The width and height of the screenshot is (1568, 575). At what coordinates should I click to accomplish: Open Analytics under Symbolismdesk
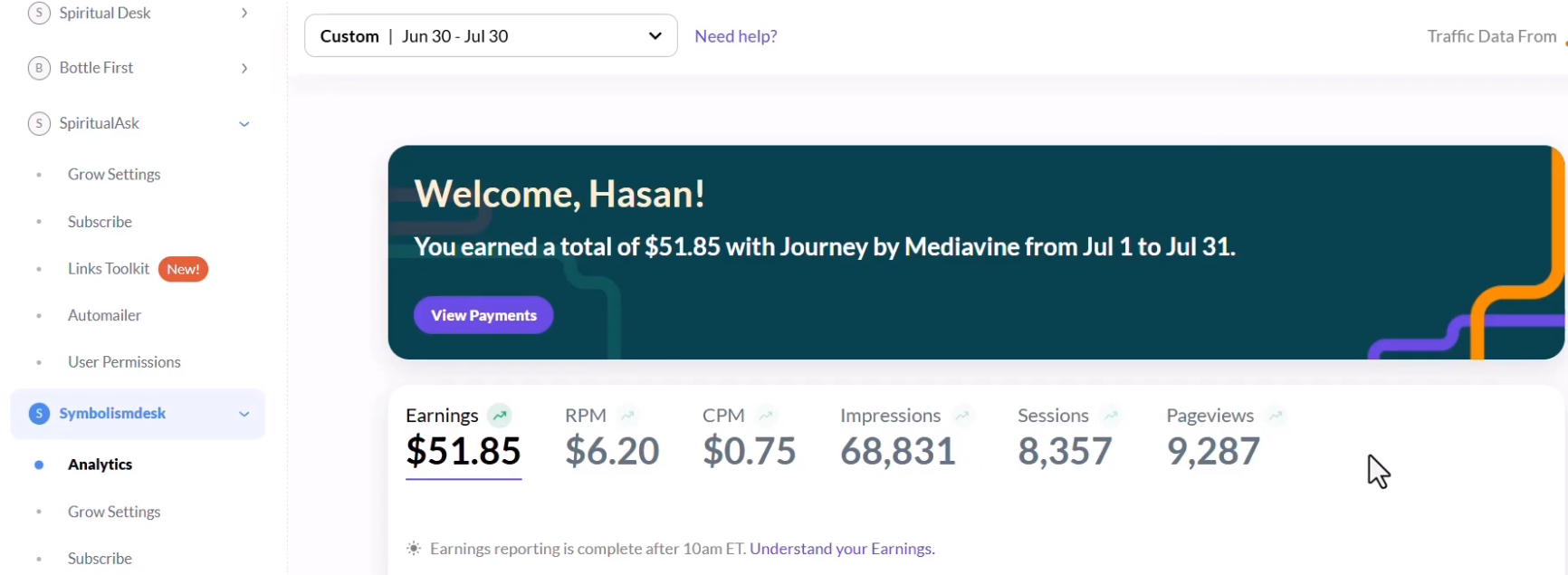100,465
